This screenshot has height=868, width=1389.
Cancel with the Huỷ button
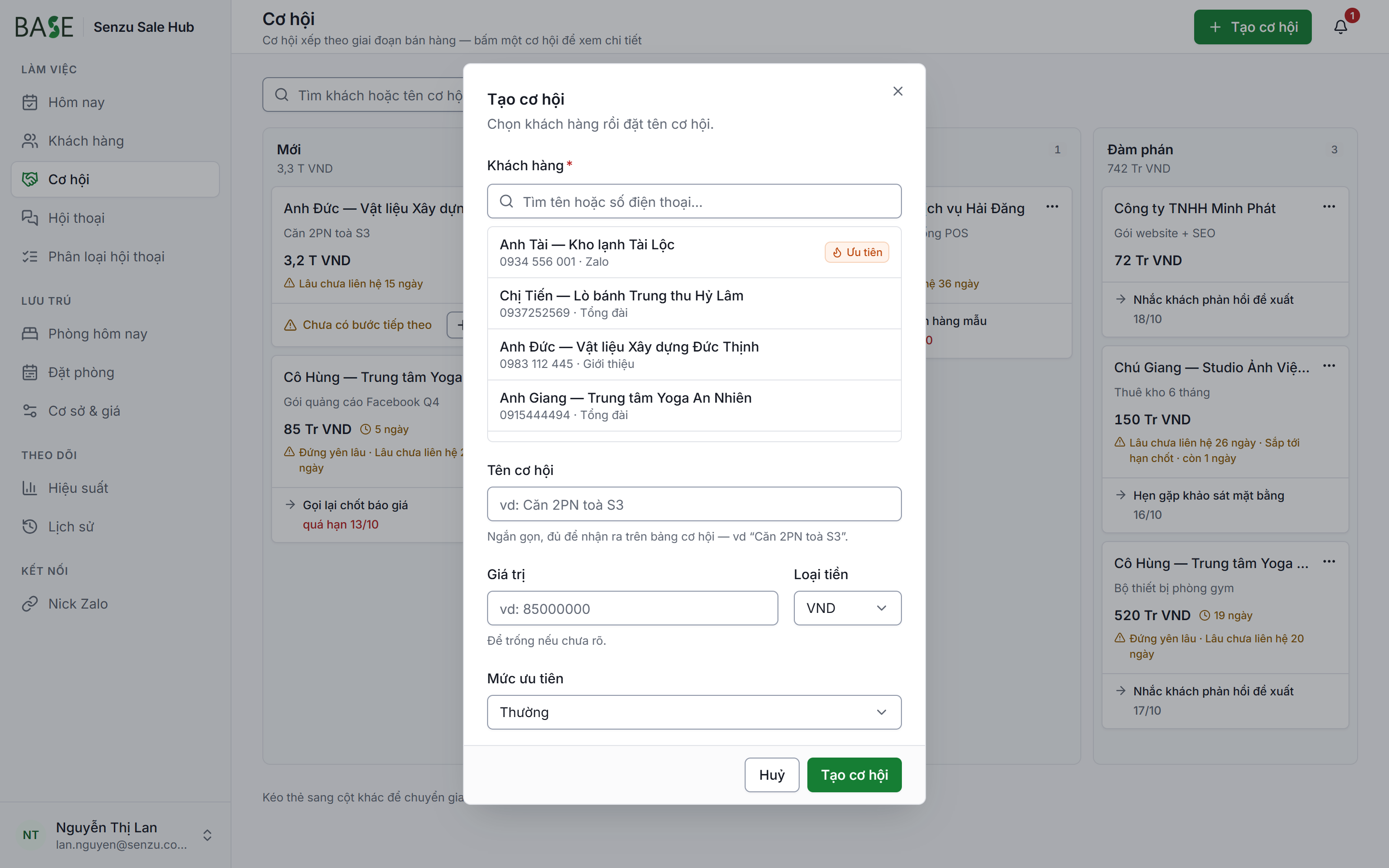772,775
